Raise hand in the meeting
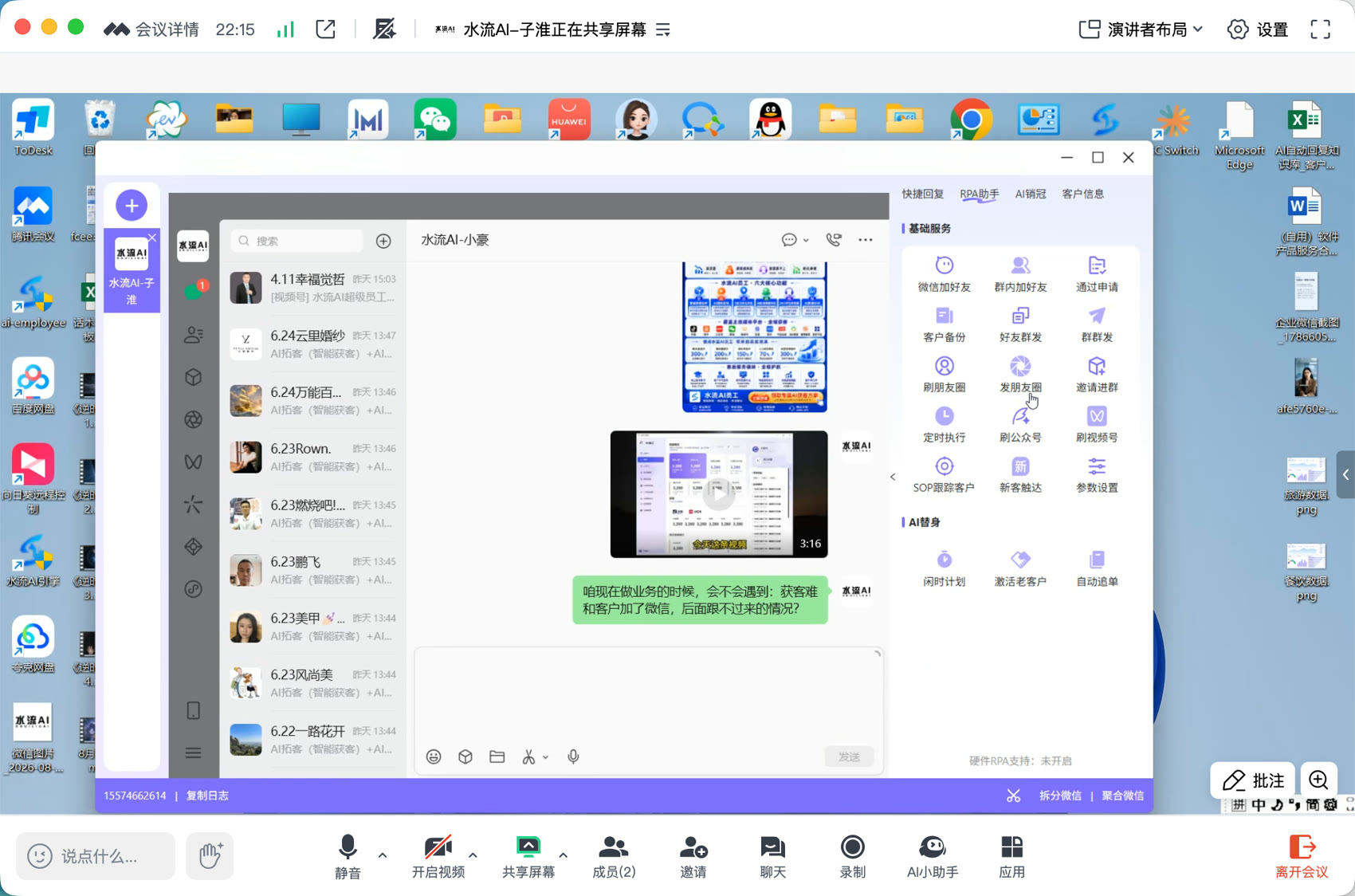Image resolution: width=1355 pixels, height=896 pixels. (210, 856)
